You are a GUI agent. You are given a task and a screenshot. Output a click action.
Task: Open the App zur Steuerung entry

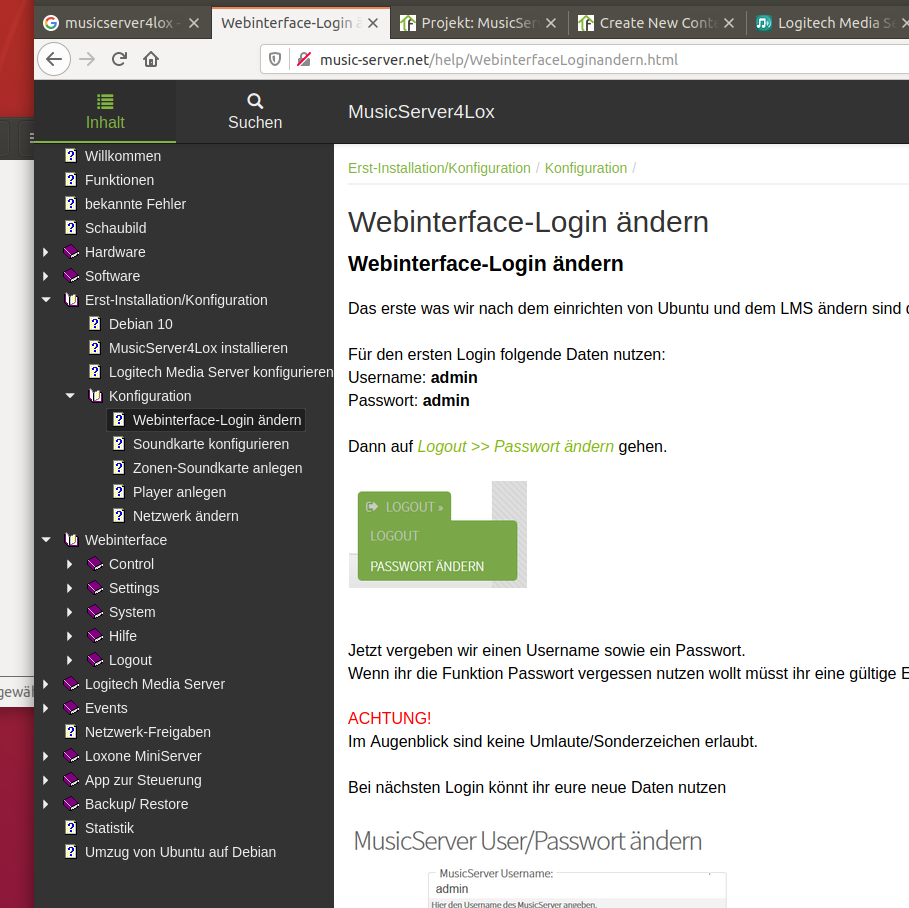click(143, 780)
